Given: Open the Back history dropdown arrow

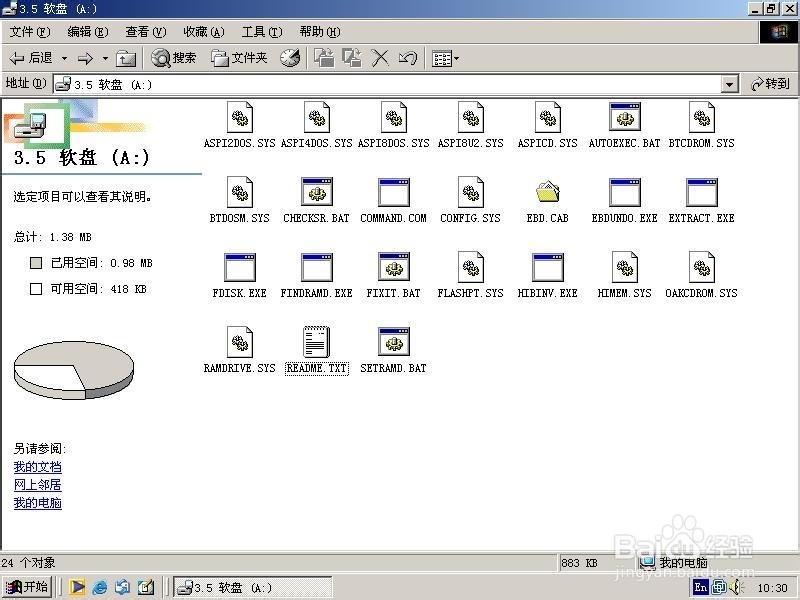Looking at the screenshot, I should [x=64, y=59].
